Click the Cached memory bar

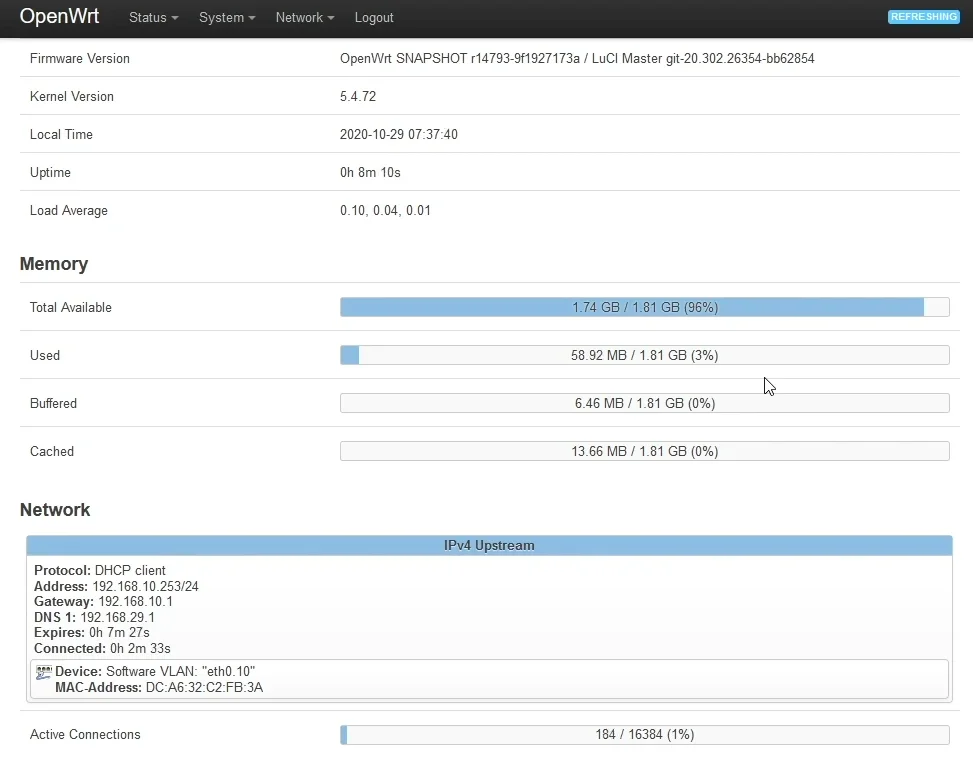645,451
